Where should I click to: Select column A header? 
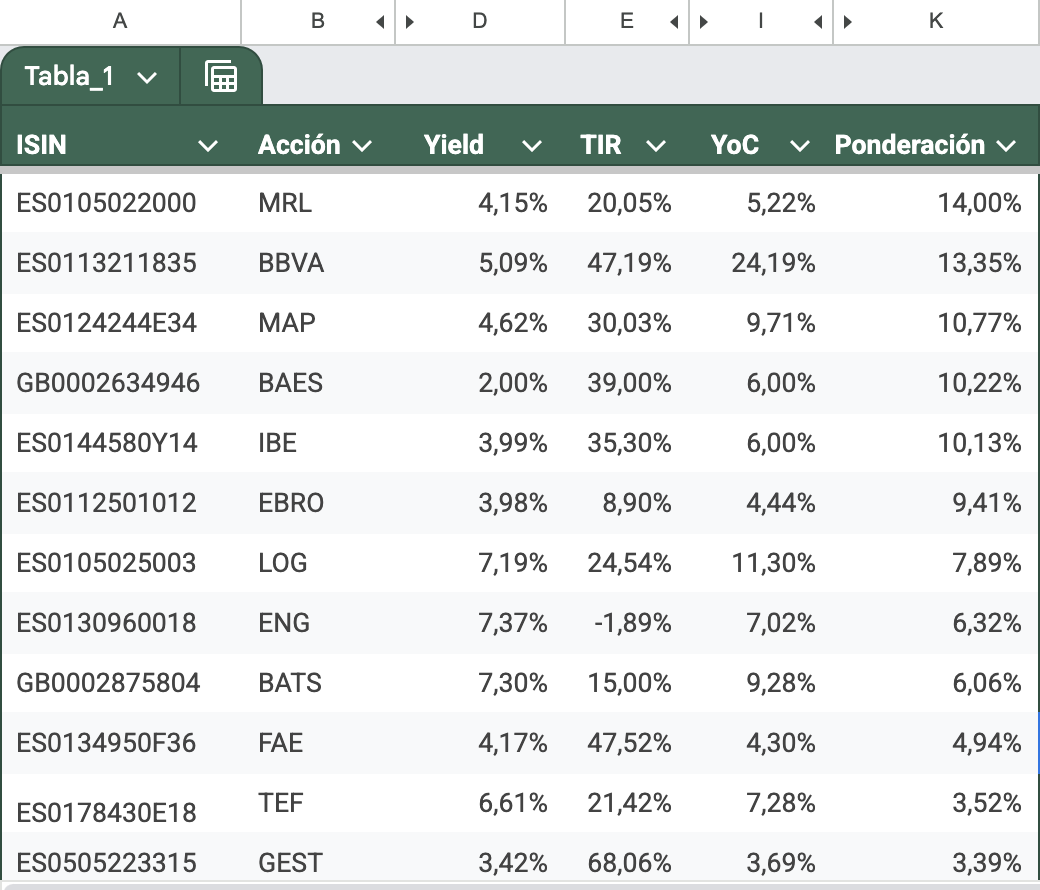point(120,22)
